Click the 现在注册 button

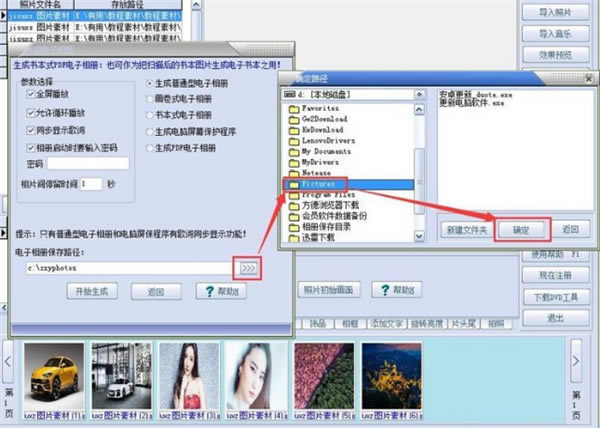(x=555, y=275)
